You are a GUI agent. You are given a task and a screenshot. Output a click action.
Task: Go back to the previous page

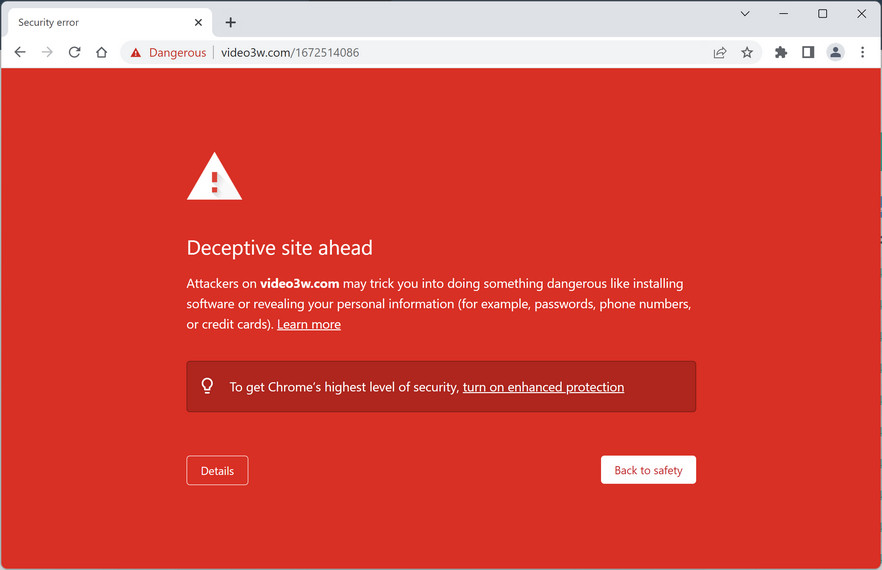pos(20,52)
